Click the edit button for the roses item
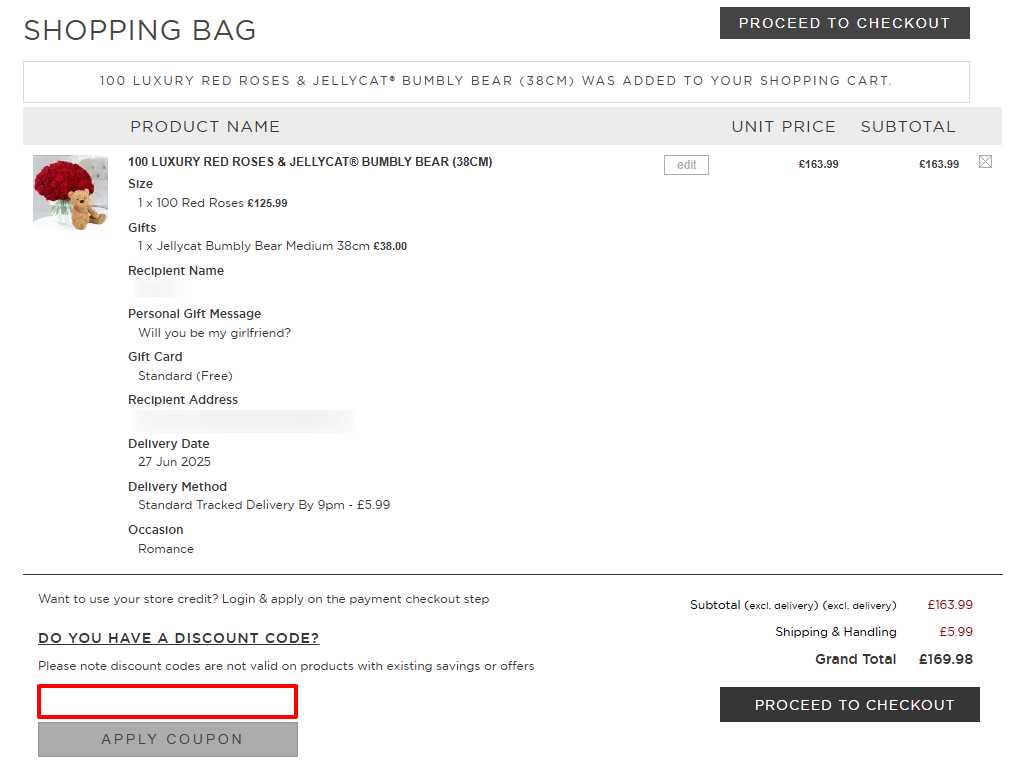The image size is (1032, 768). (x=686, y=165)
